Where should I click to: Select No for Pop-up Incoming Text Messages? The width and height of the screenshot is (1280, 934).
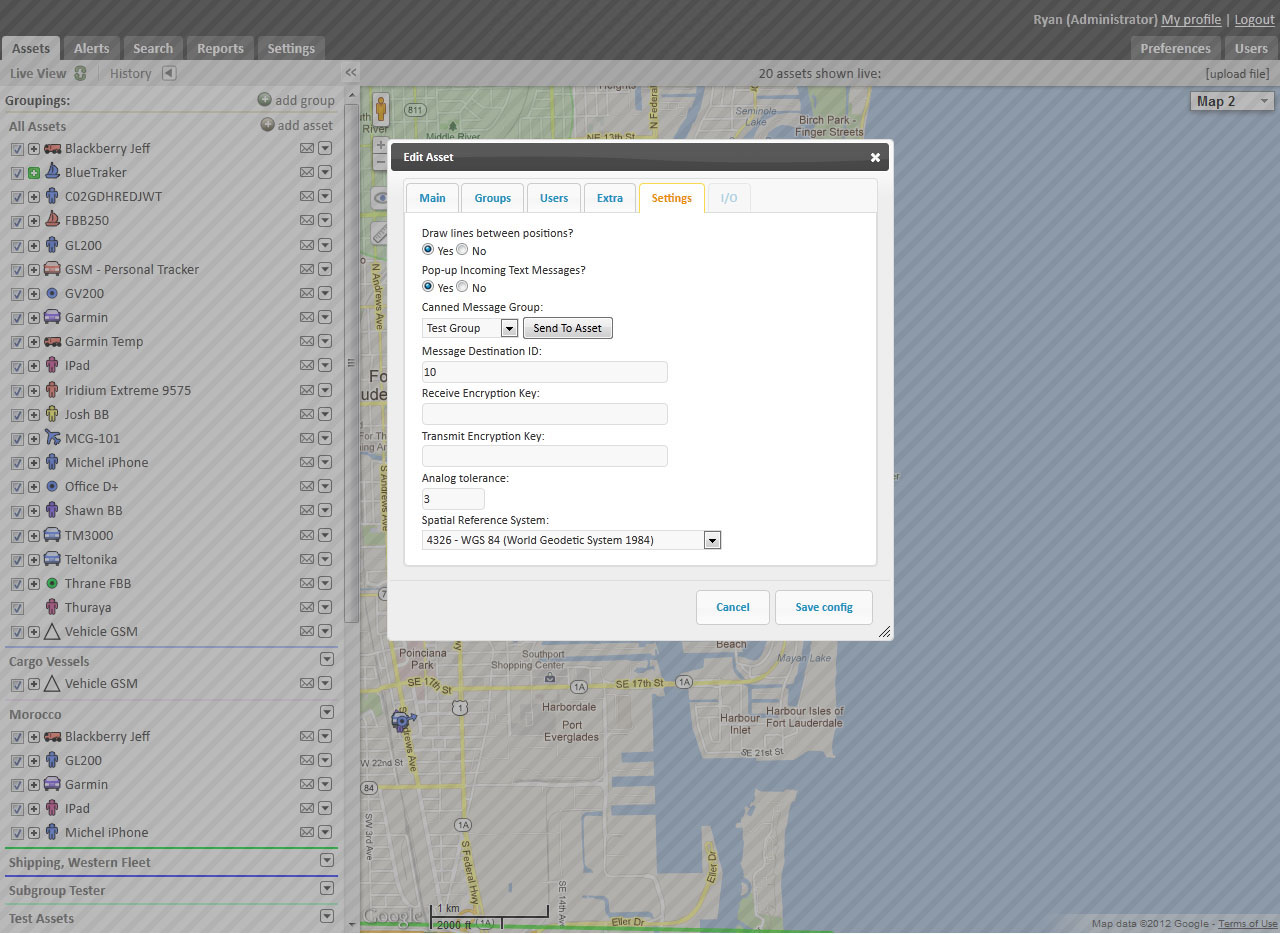462,287
